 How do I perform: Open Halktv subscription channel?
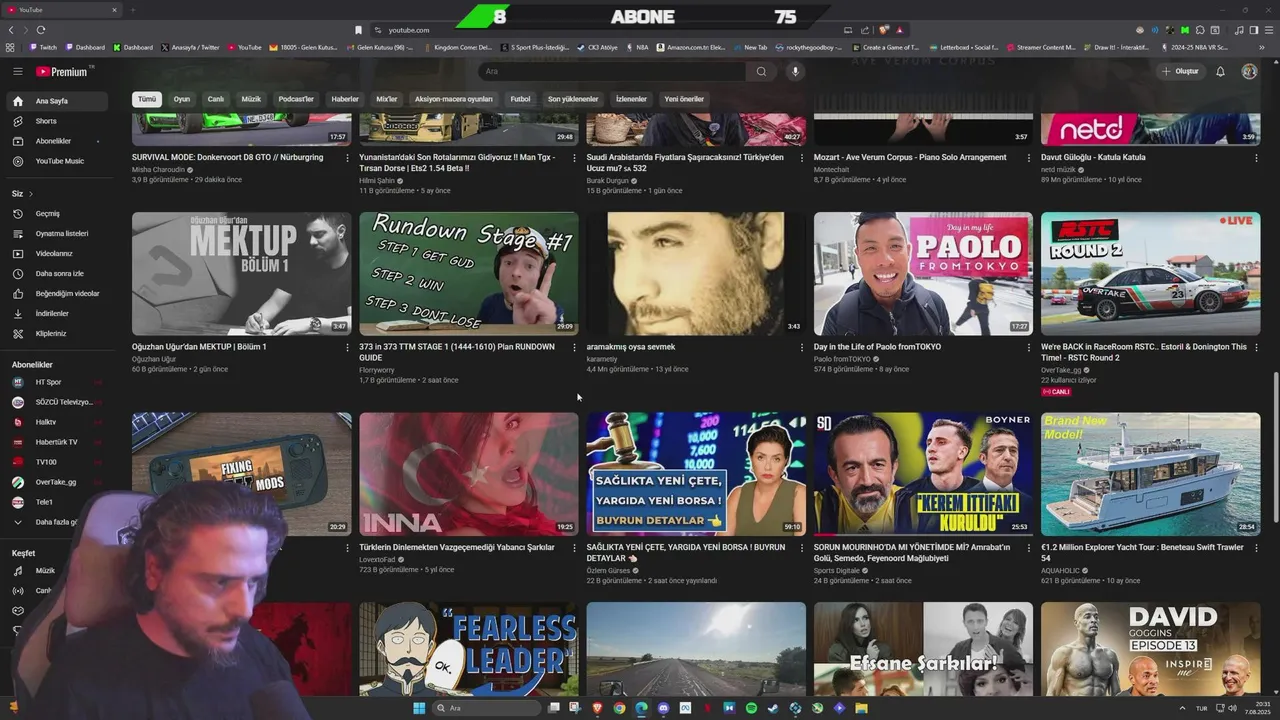click(56, 422)
